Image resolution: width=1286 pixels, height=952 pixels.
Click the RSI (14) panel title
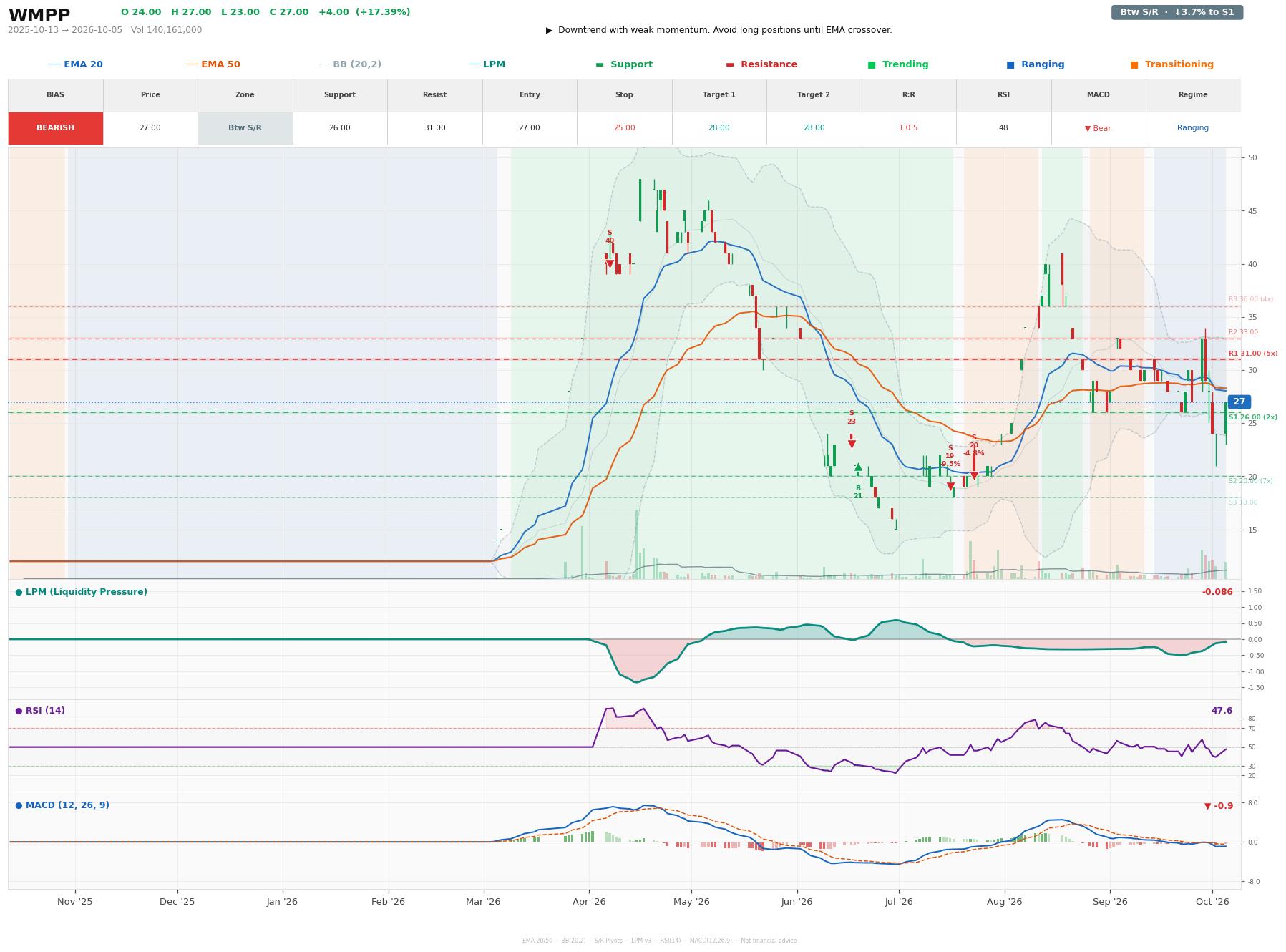click(40, 711)
